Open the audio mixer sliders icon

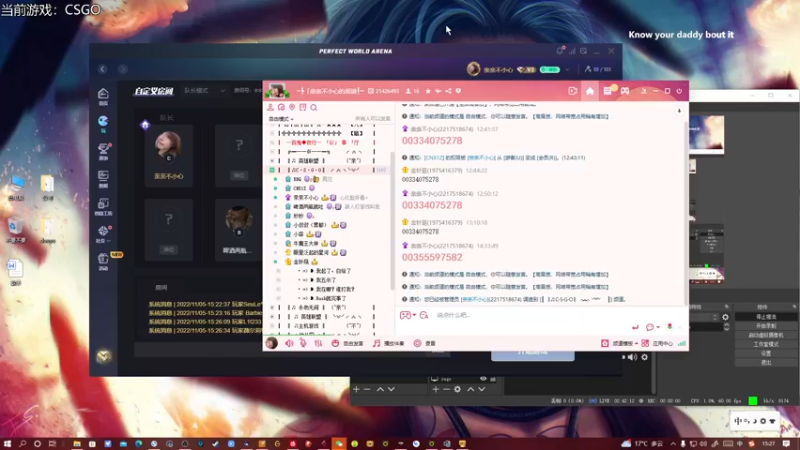tap(318, 343)
